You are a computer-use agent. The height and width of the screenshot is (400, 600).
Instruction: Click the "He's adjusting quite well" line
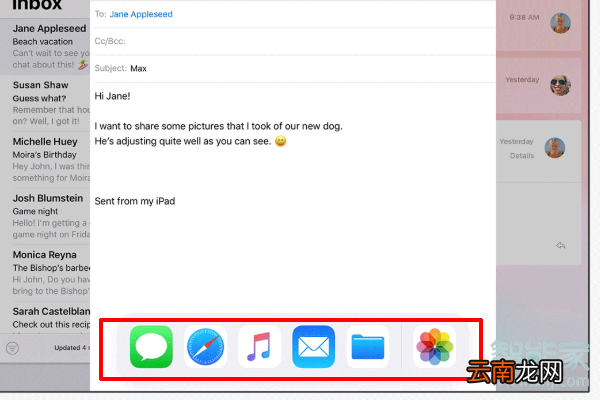click(x=190, y=141)
